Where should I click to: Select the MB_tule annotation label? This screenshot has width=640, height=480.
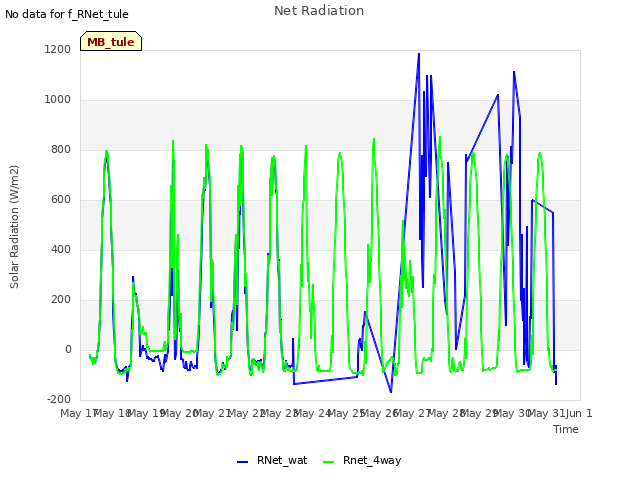point(111,42)
